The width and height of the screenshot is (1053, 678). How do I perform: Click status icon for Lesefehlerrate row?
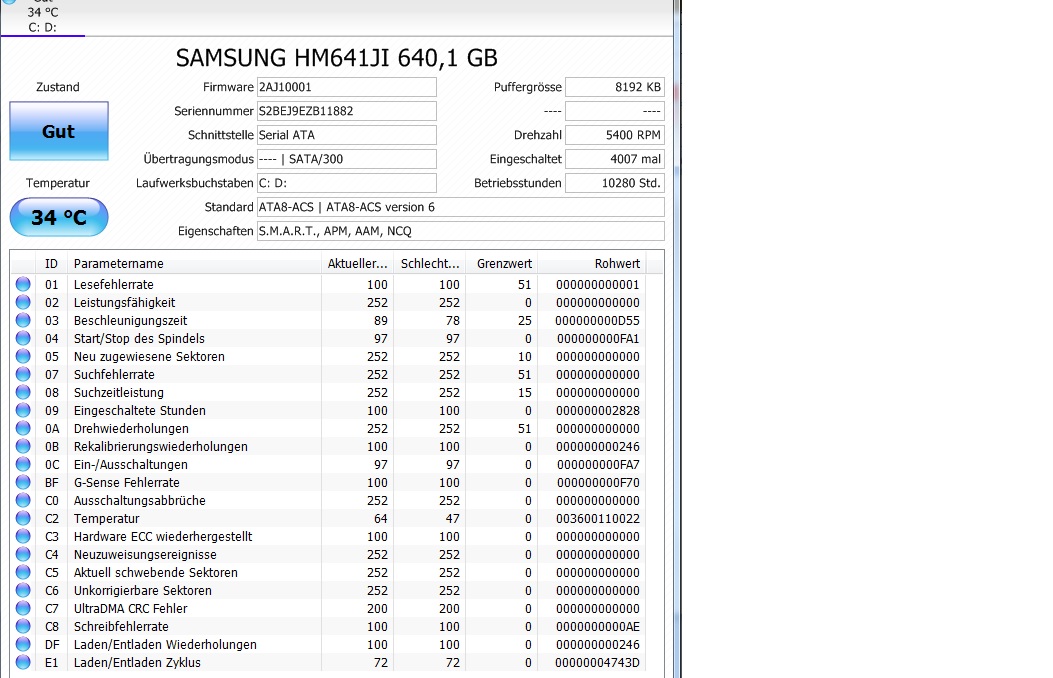click(24, 284)
